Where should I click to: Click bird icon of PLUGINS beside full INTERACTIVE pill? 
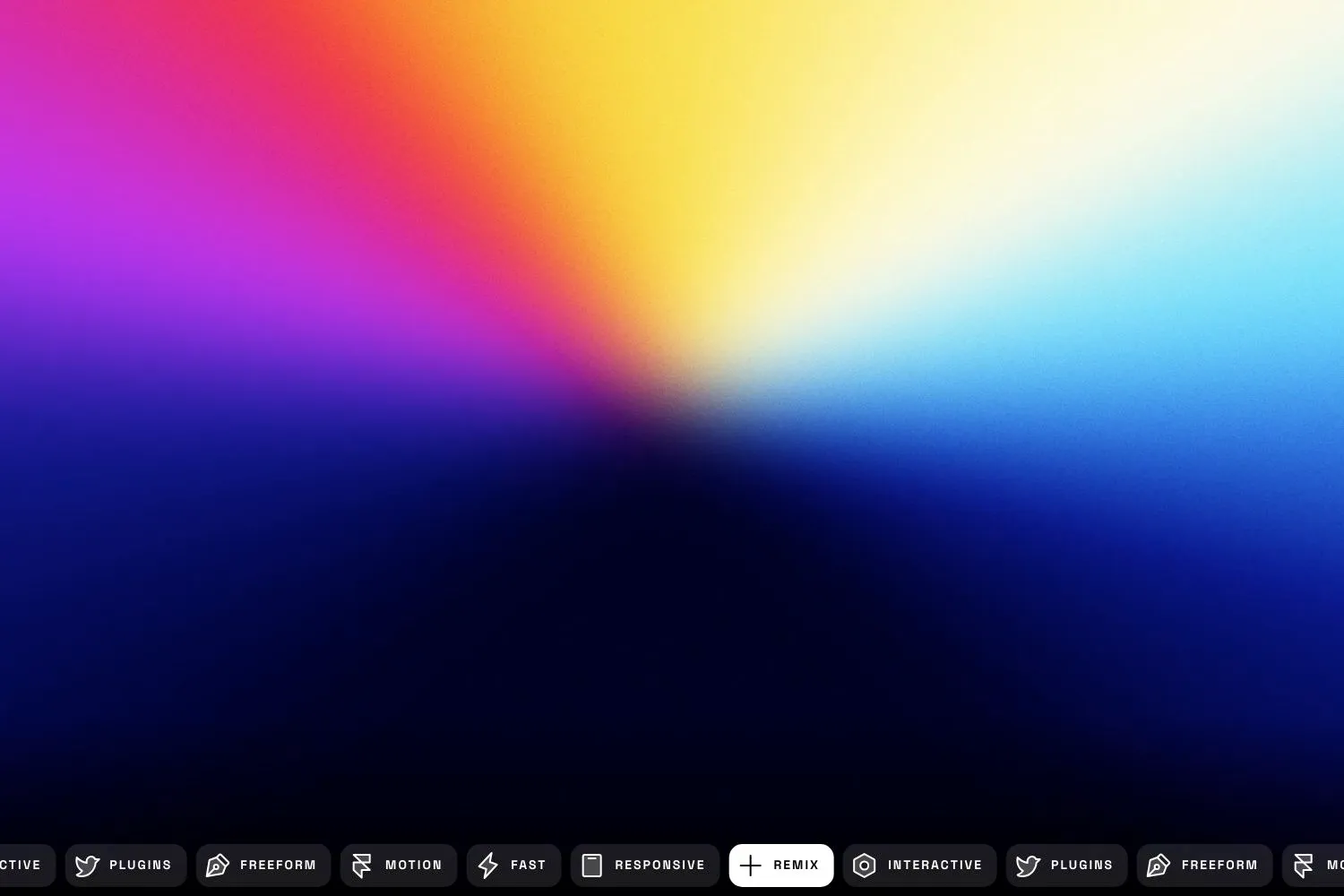(x=1028, y=866)
